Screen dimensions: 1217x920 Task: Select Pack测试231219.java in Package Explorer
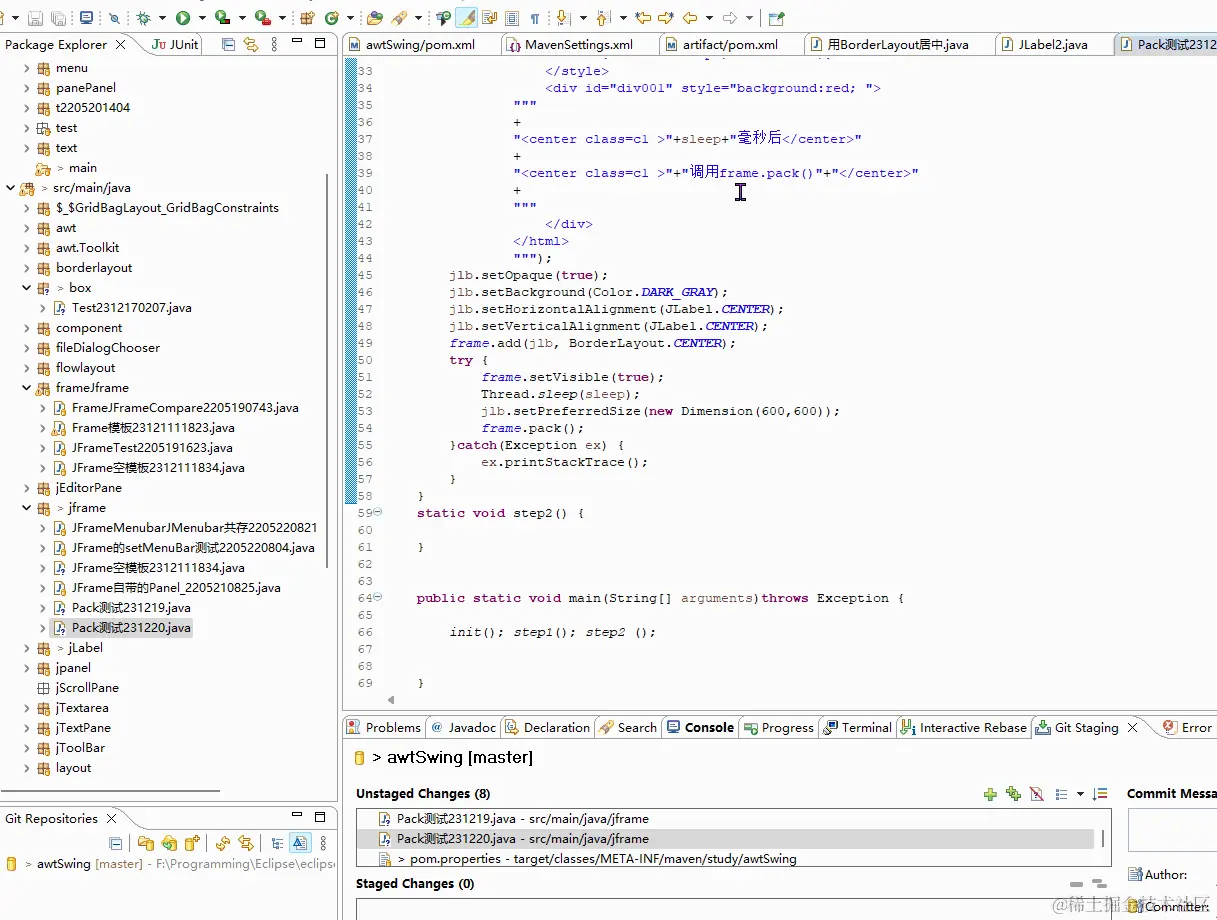131,608
